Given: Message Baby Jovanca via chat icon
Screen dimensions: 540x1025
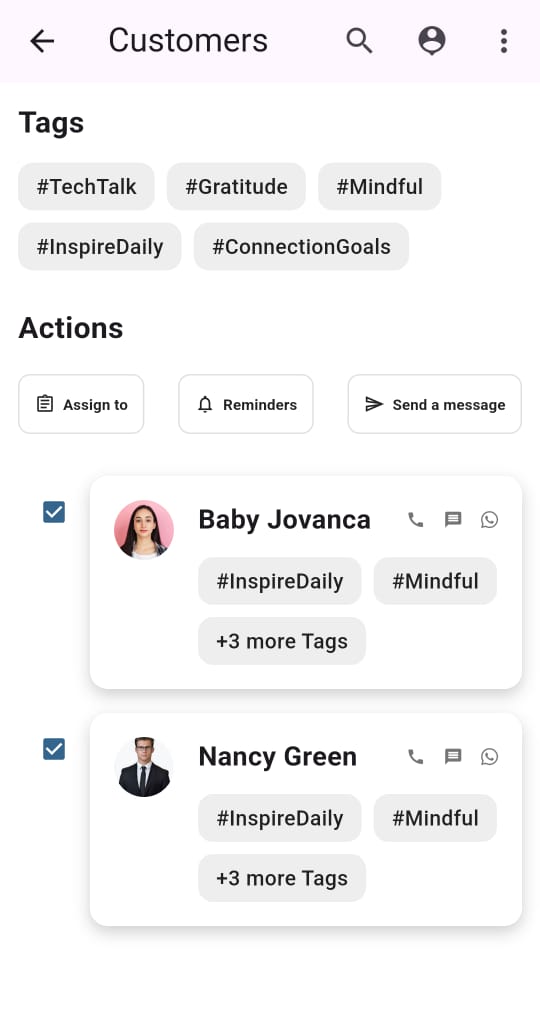Looking at the screenshot, I should tap(453, 520).
